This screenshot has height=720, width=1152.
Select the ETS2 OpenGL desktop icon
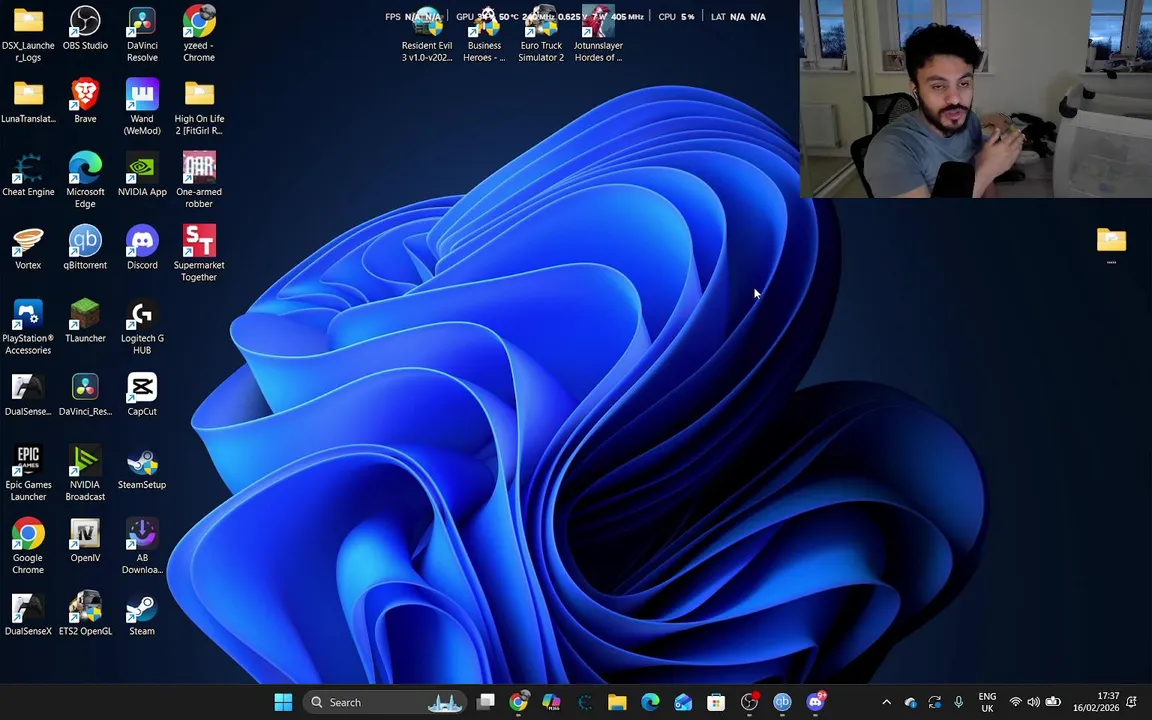(x=85, y=614)
